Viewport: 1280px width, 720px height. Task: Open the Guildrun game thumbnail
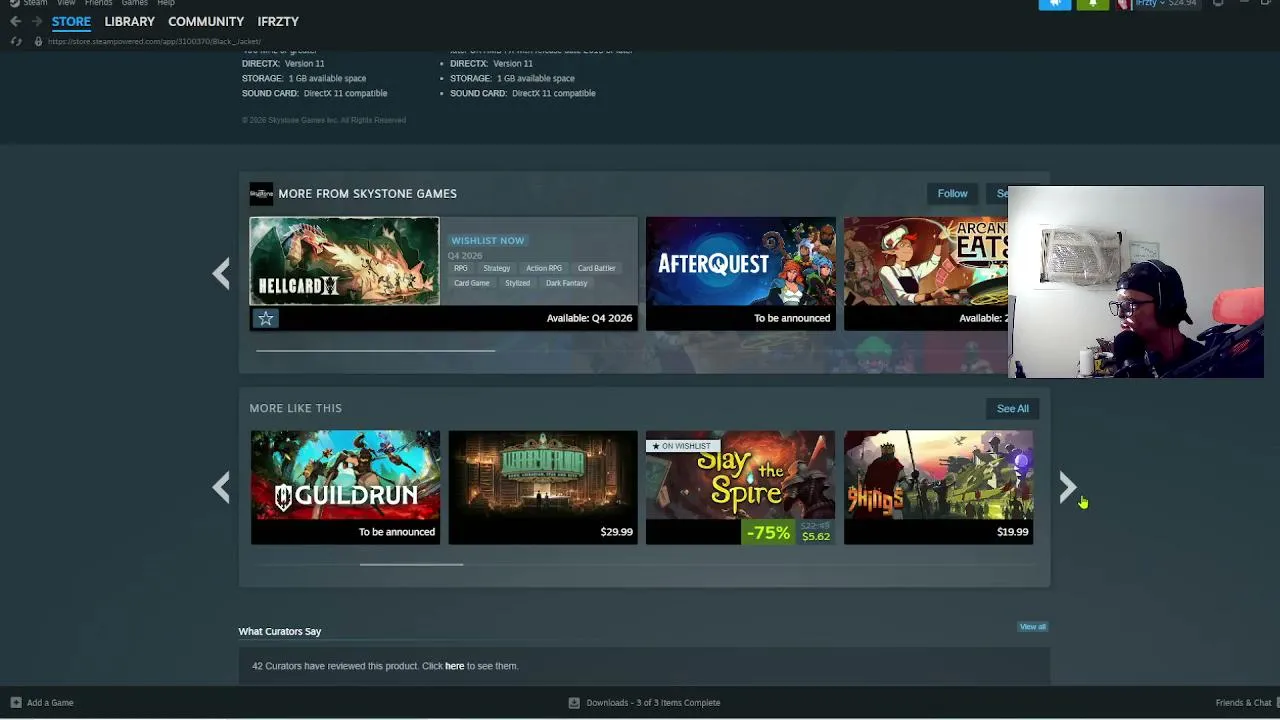tap(345, 475)
